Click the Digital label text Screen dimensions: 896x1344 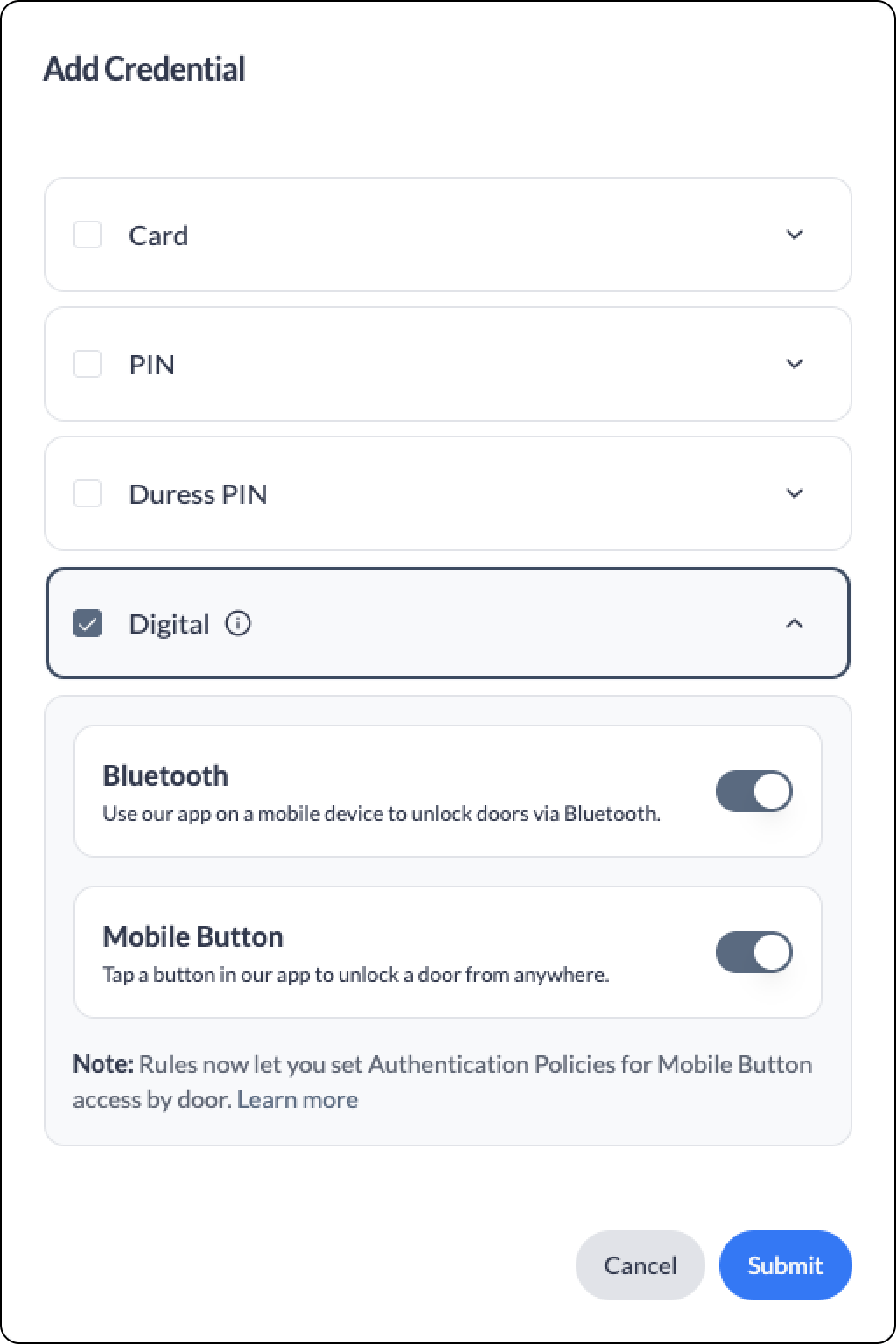(169, 624)
